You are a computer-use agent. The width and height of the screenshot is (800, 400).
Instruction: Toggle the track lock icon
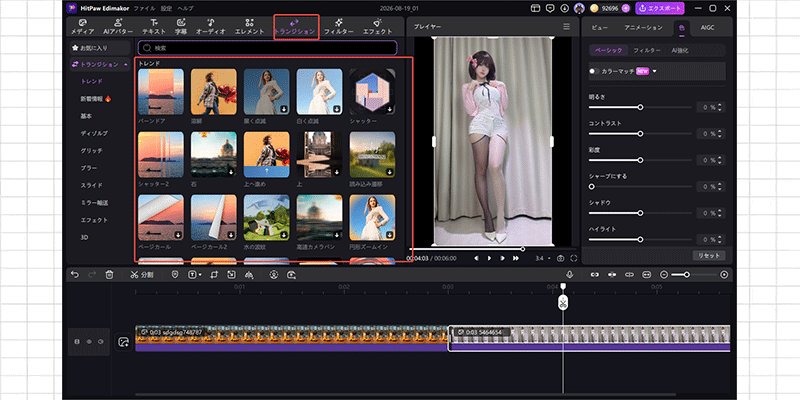pos(77,342)
